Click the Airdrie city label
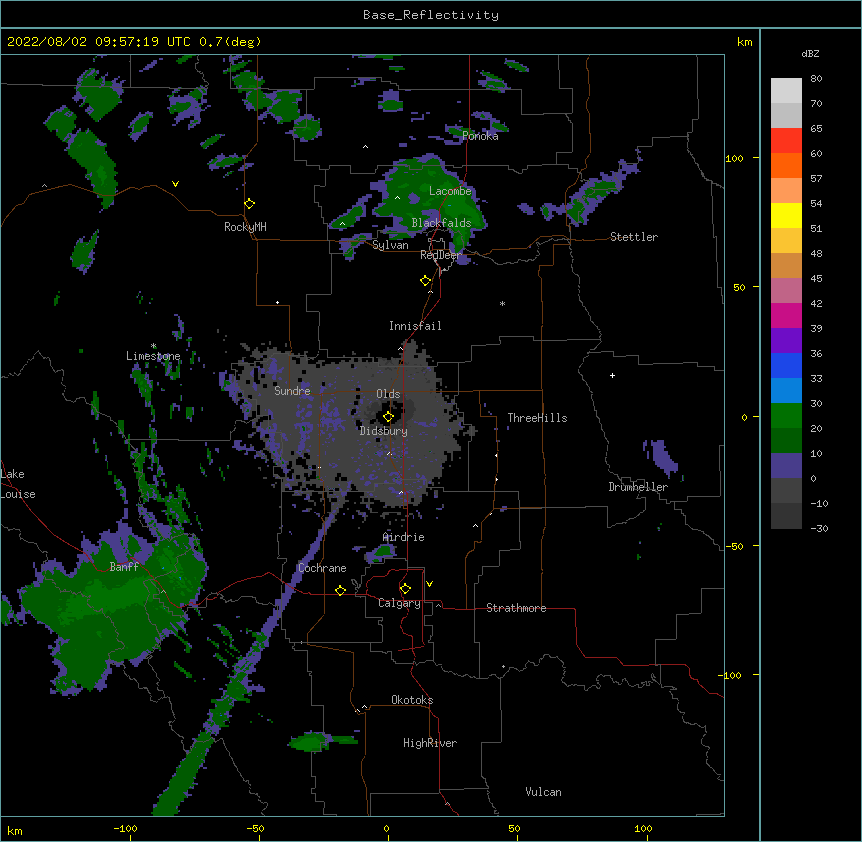 pos(404,537)
